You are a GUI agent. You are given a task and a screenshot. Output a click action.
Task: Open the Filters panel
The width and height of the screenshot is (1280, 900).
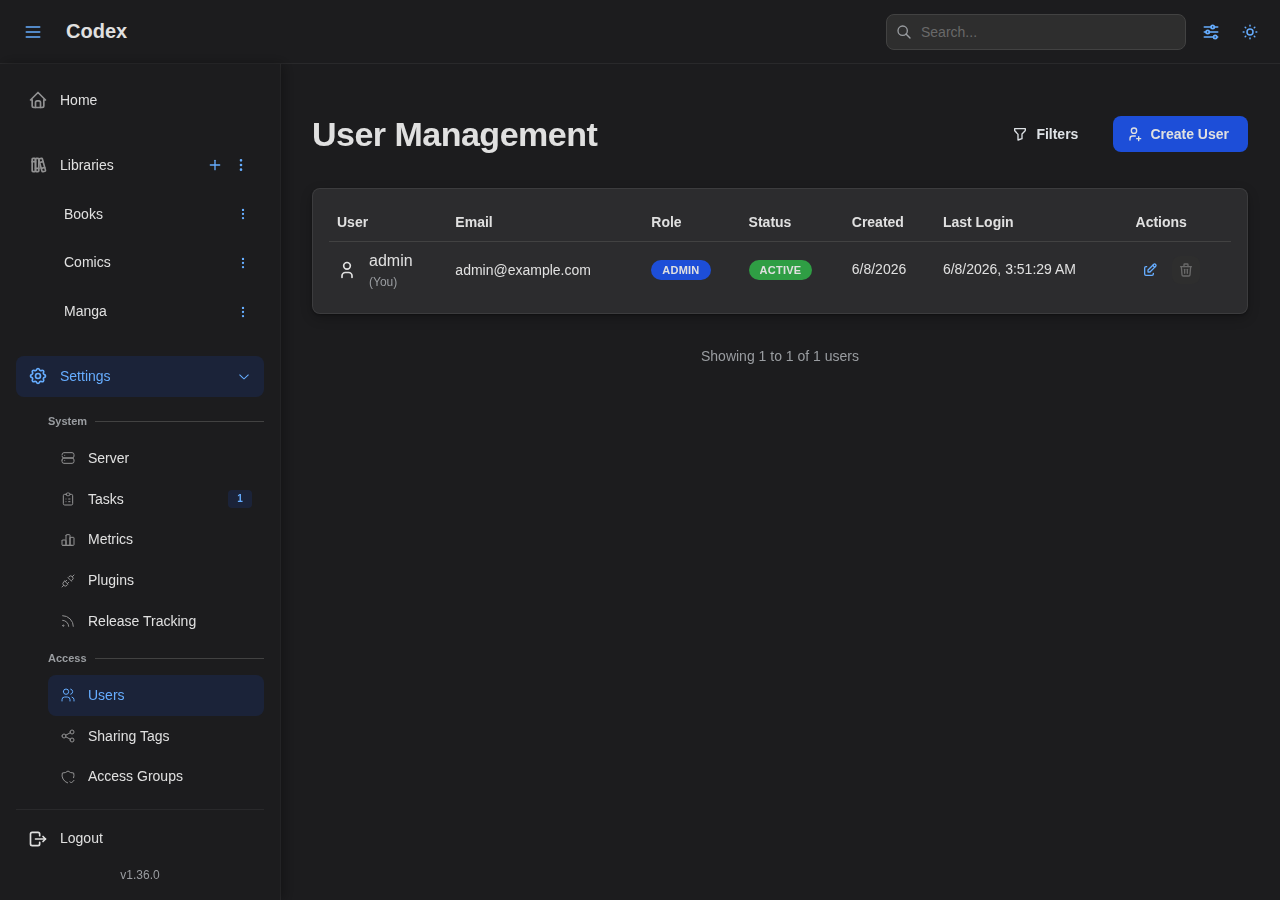pos(1046,134)
